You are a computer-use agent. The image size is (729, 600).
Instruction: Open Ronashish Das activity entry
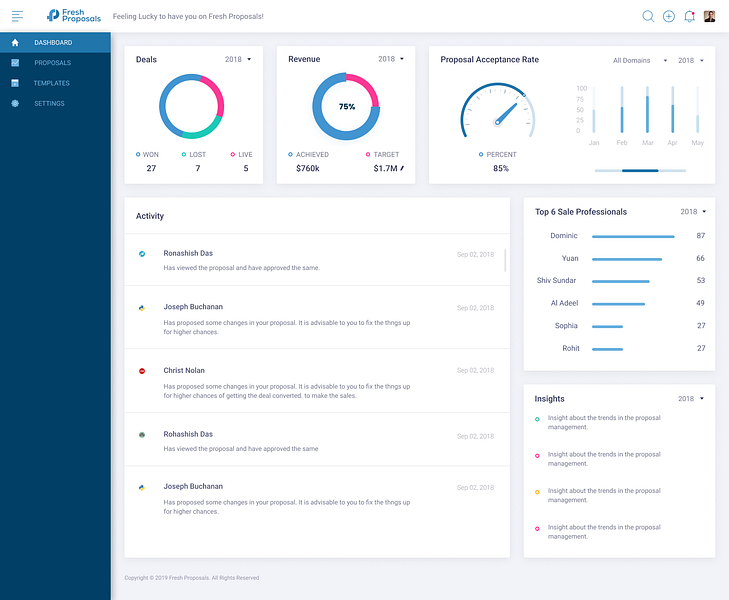[x=317, y=260]
